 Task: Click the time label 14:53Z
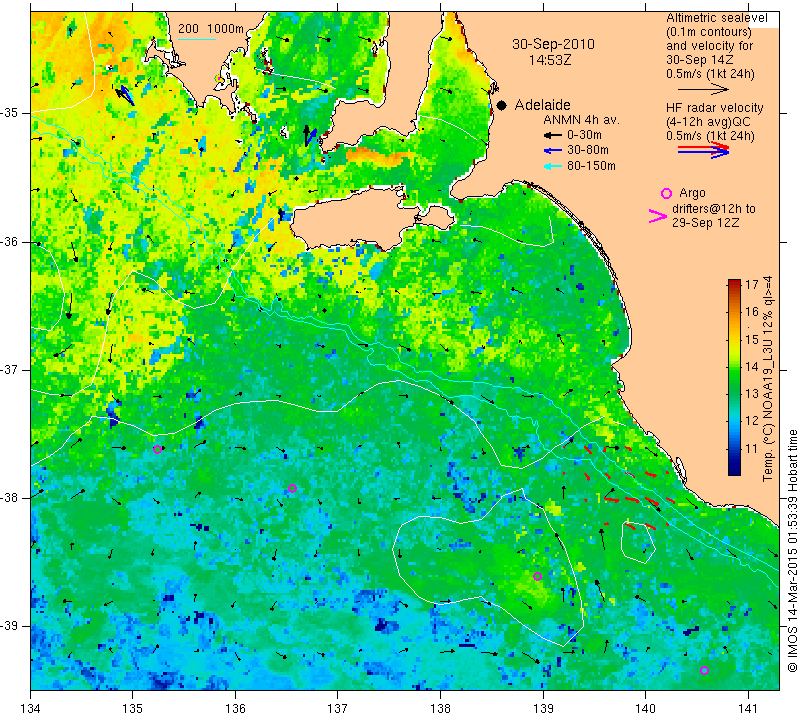[549, 60]
